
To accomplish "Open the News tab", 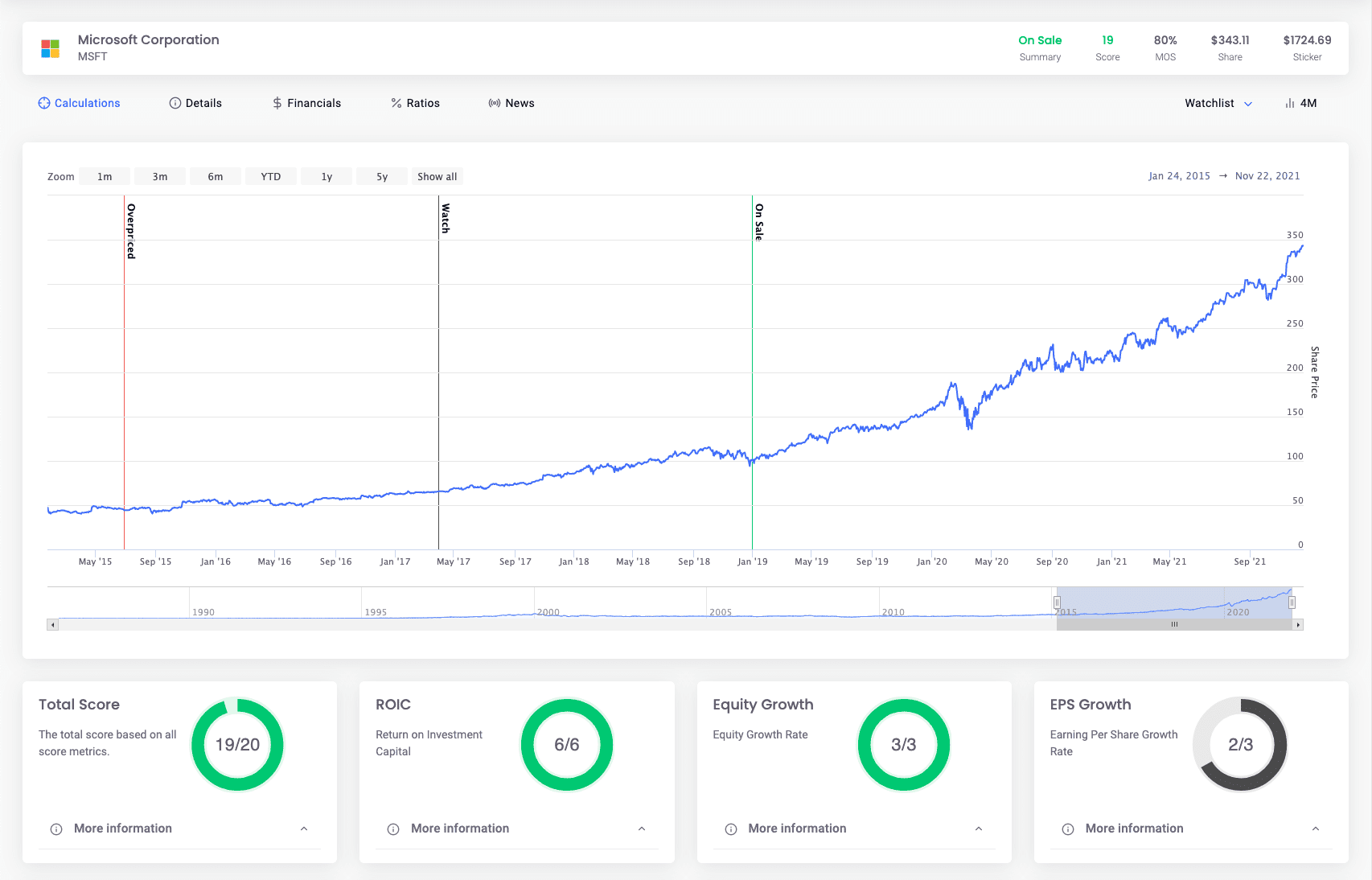I will click(x=511, y=103).
